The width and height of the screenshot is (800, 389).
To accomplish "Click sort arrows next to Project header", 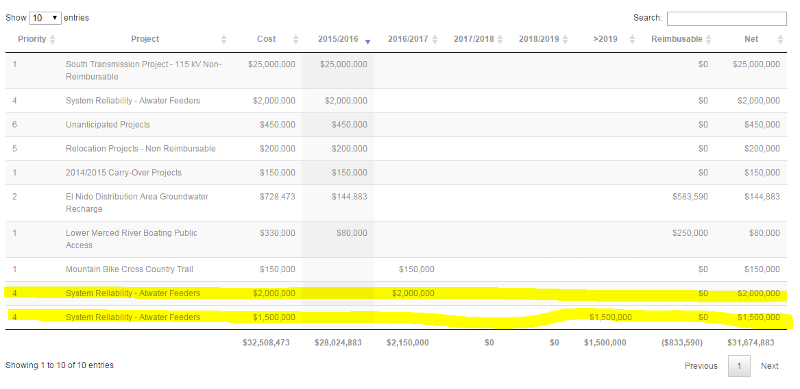I will coord(223,39).
